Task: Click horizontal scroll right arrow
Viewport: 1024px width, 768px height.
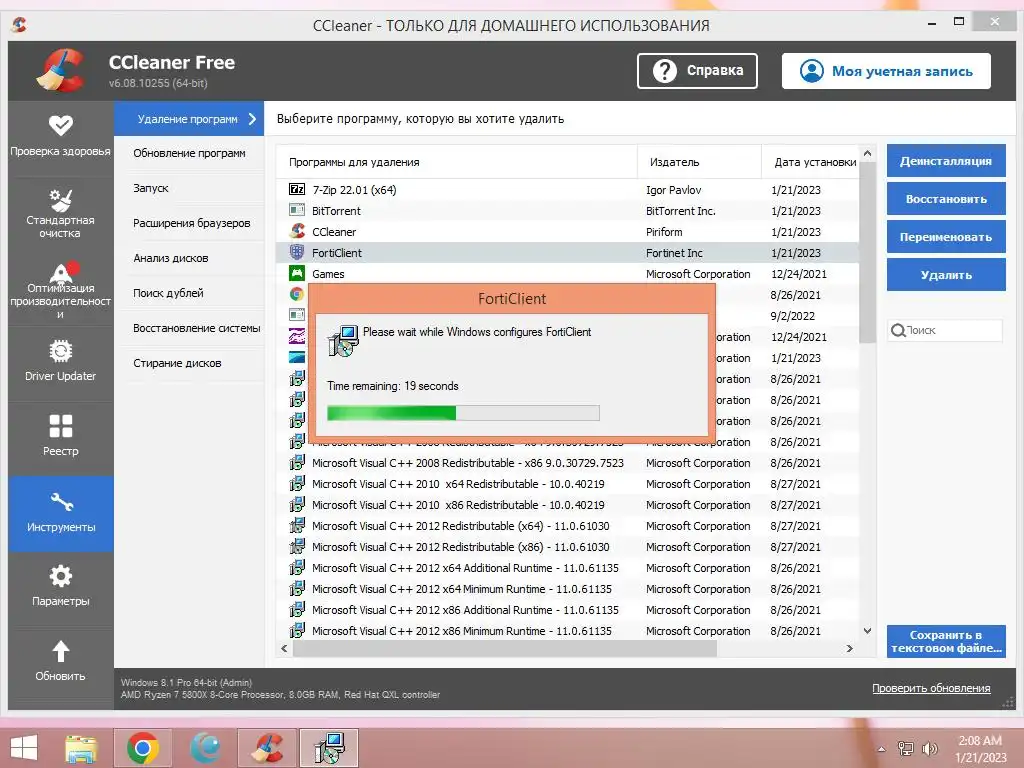Action: (x=850, y=648)
